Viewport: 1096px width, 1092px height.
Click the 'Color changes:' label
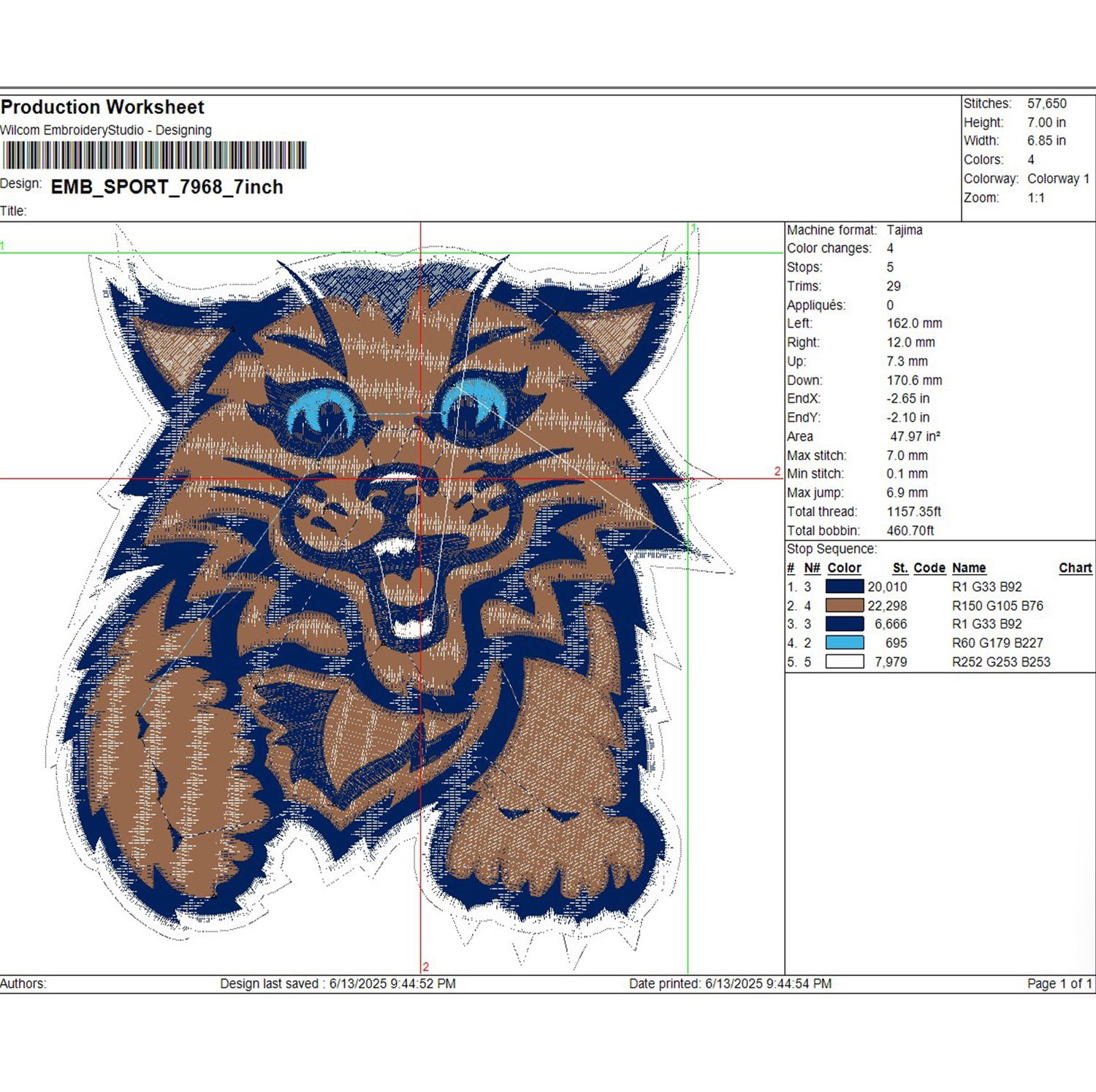pyautogui.click(x=829, y=248)
